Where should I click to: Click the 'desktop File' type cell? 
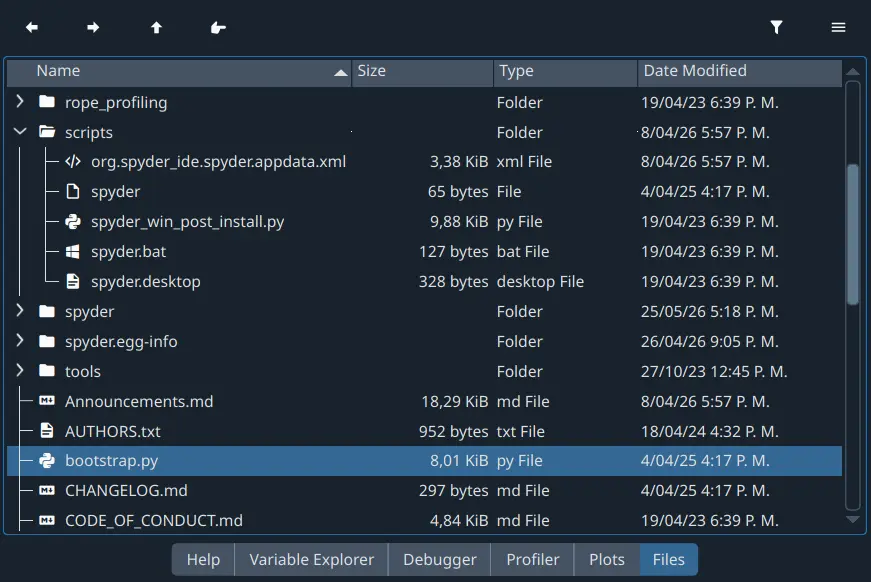[x=540, y=282]
